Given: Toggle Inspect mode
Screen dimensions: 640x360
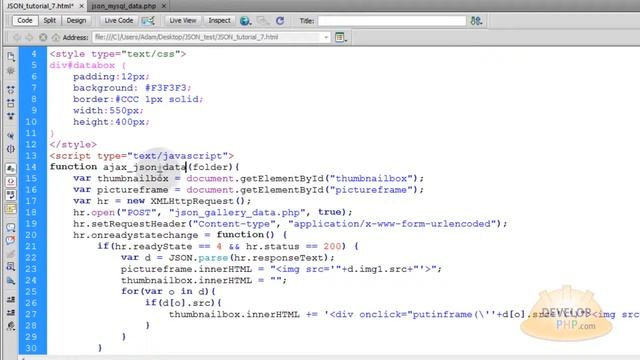Looking at the screenshot, I should click(x=219, y=20).
